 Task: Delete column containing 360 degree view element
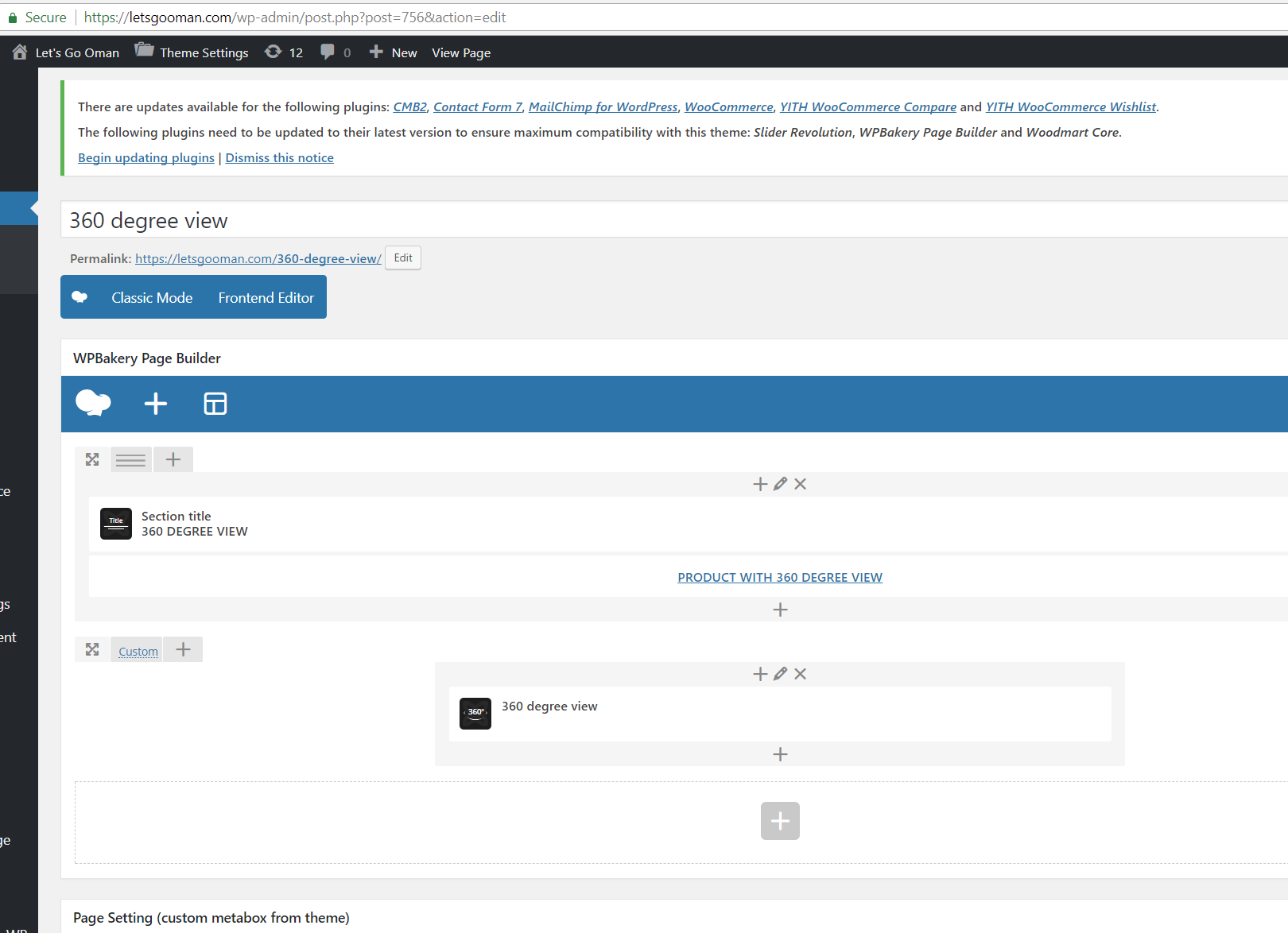point(801,674)
